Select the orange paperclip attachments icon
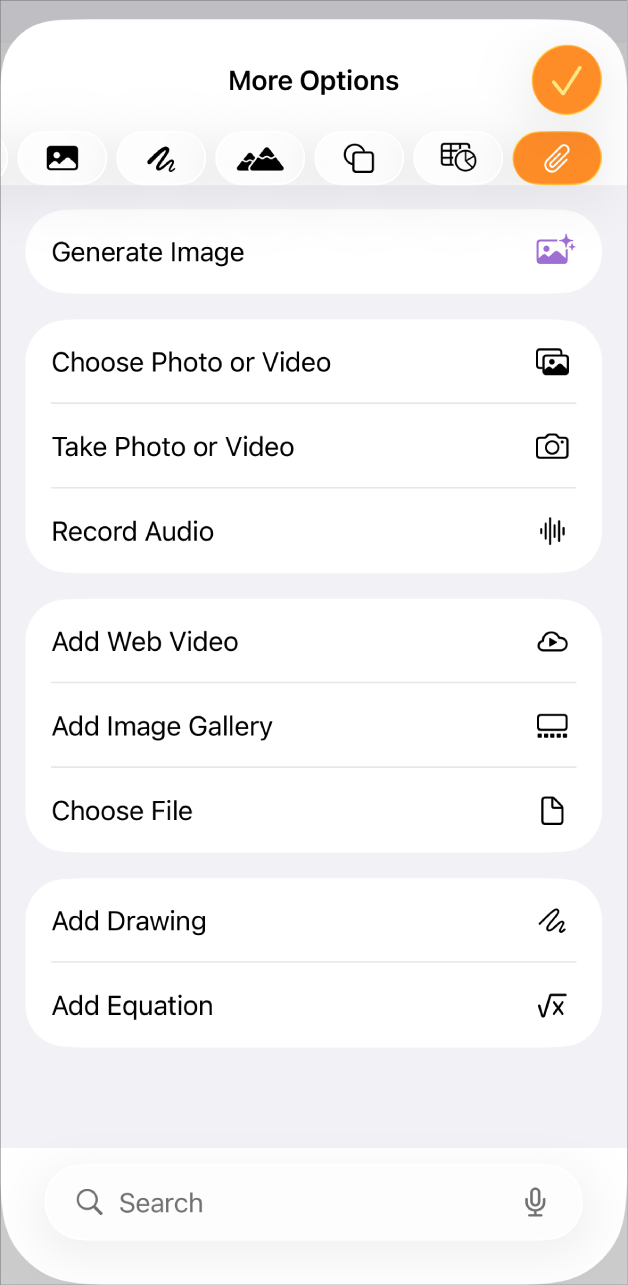628x1285 pixels. click(x=557, y=157)
